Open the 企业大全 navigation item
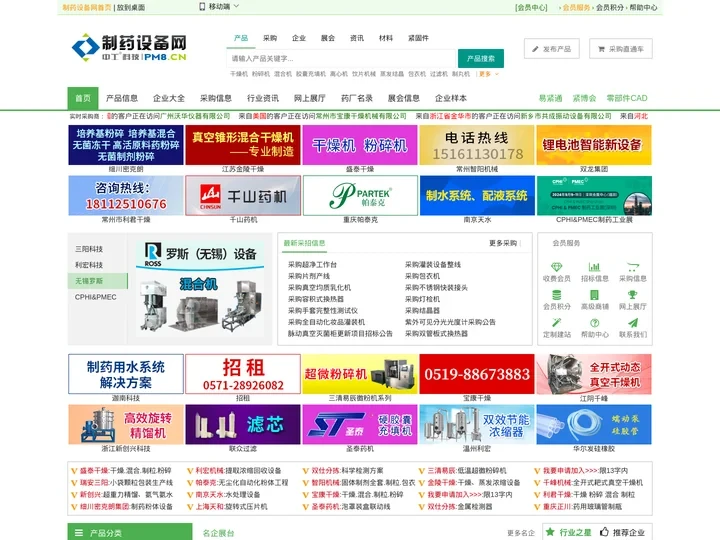Image resolution: width=720 pixels, height=540 pixels. click(169, 98)
